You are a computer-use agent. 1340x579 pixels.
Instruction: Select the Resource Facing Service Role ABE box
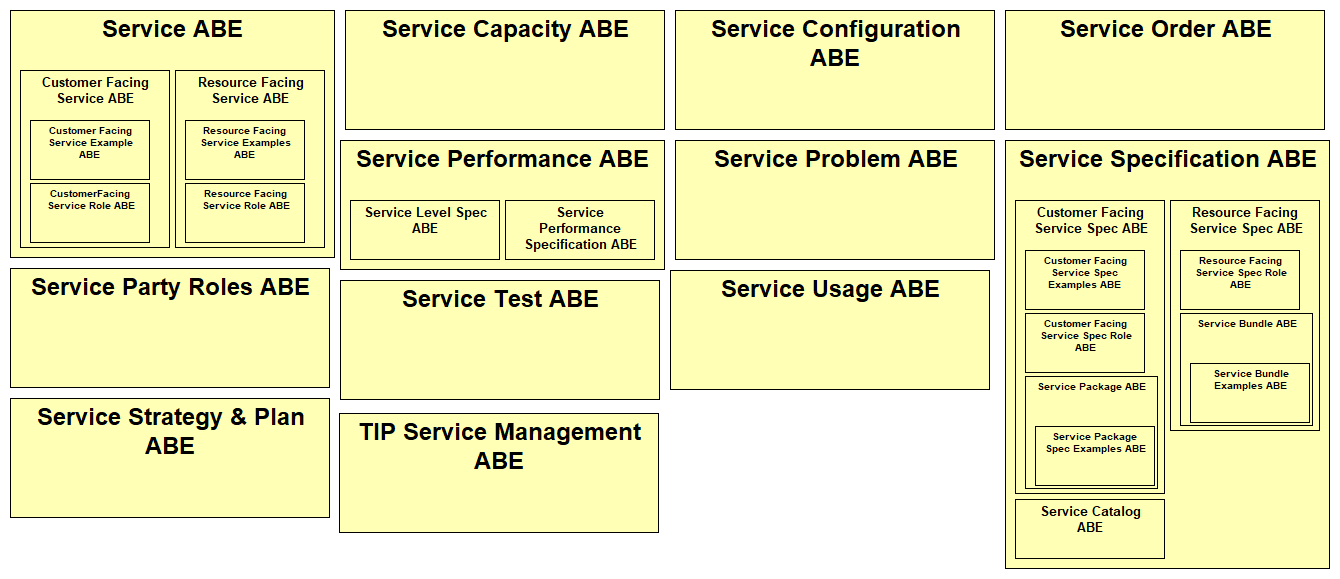pyautogui.click(x=245, y=213)
